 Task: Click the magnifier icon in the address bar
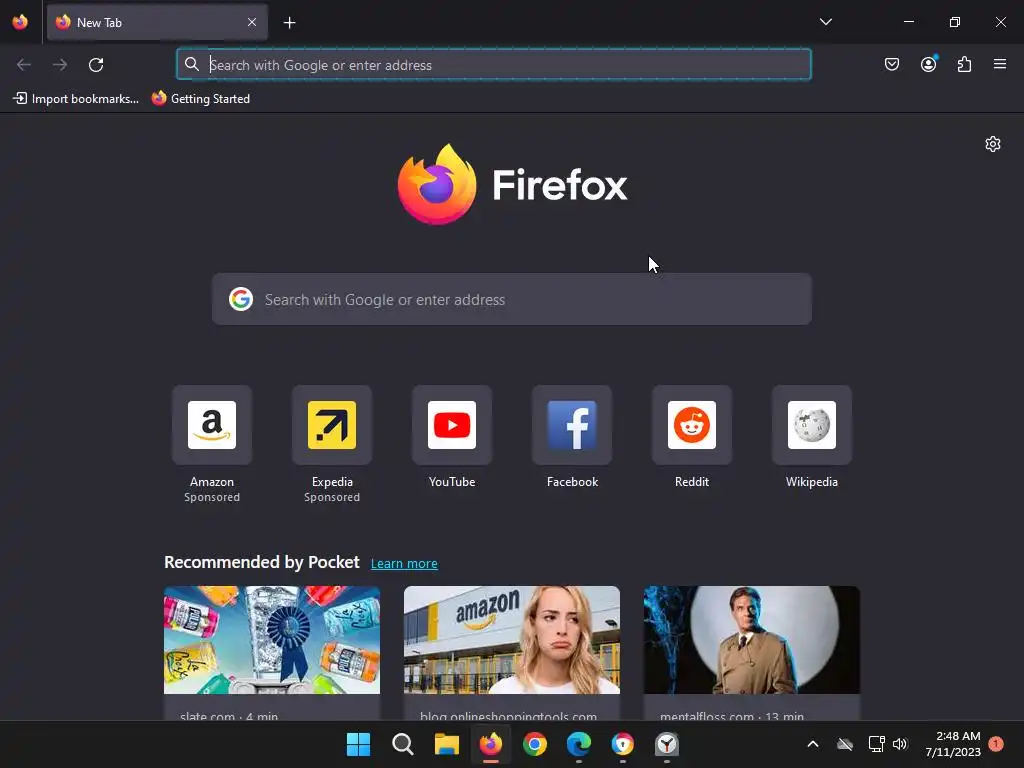pos(191,64)
